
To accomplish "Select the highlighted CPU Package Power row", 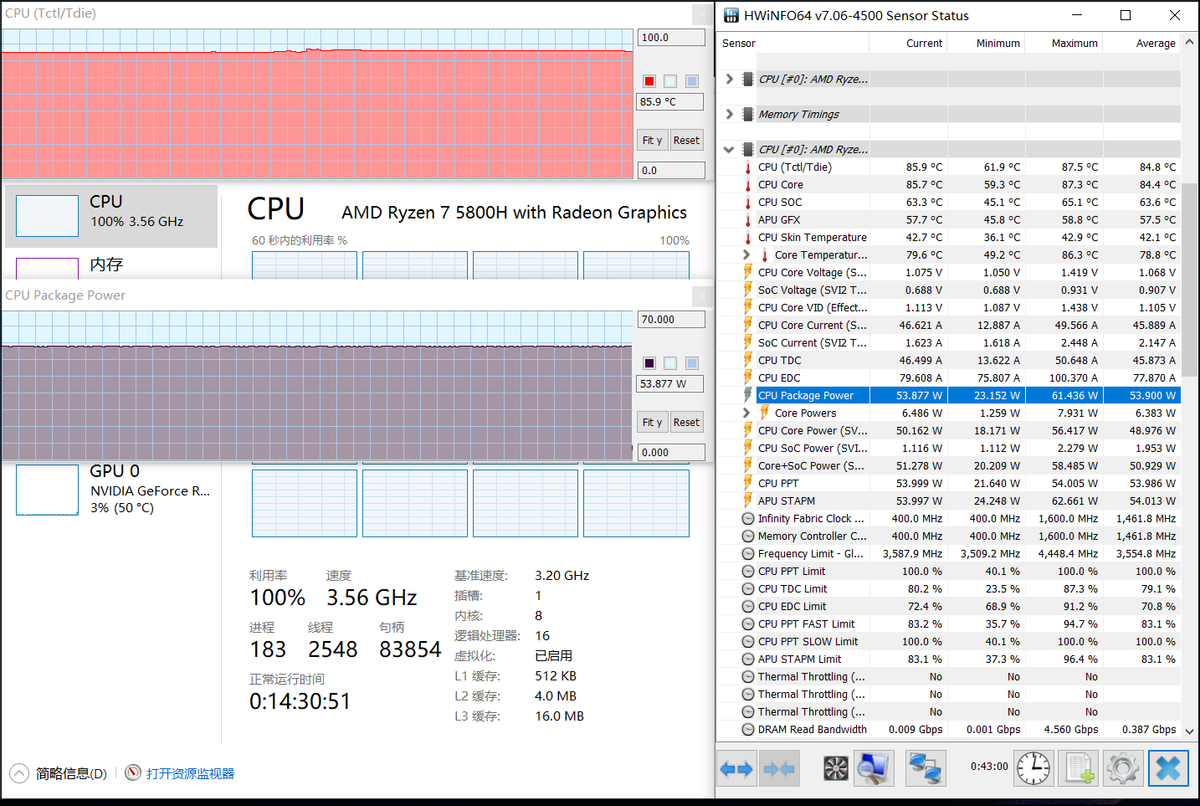I will click(x=949, y=395).
